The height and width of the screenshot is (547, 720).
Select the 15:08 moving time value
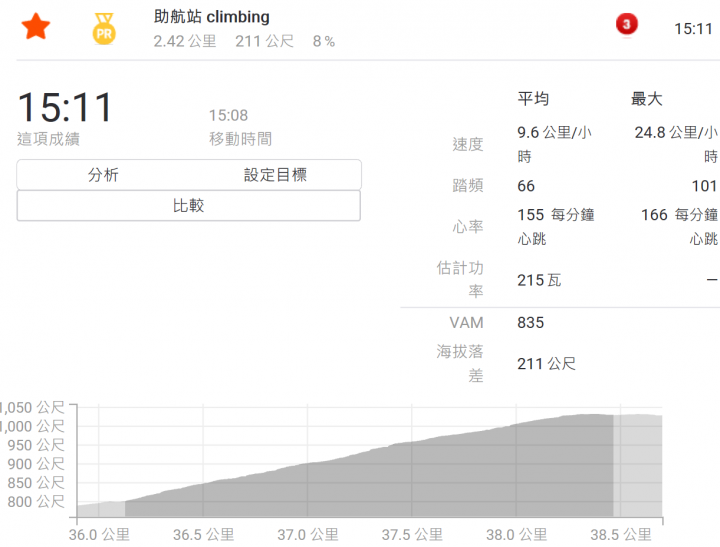(228, 115)
